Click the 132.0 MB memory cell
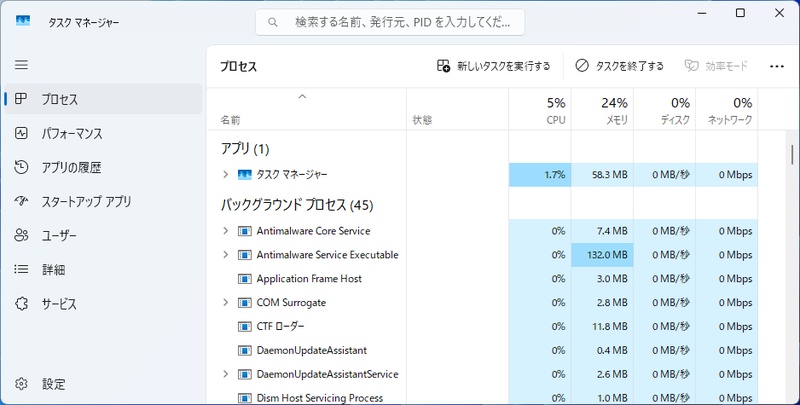800x405 pixels. pyautogui.click(x=602, y=255)
